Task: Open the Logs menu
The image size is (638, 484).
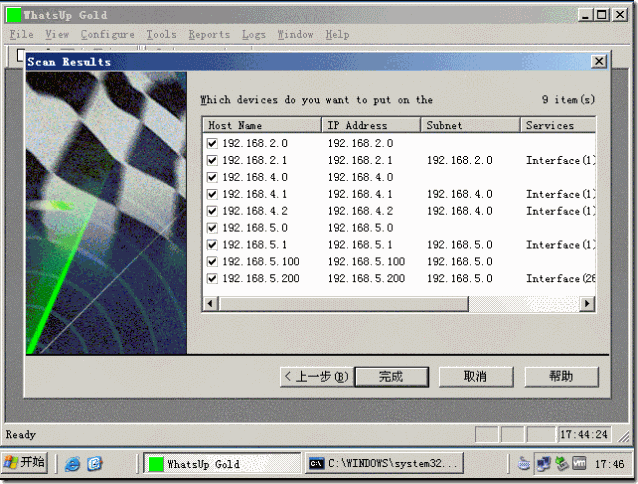Action: 253,35
